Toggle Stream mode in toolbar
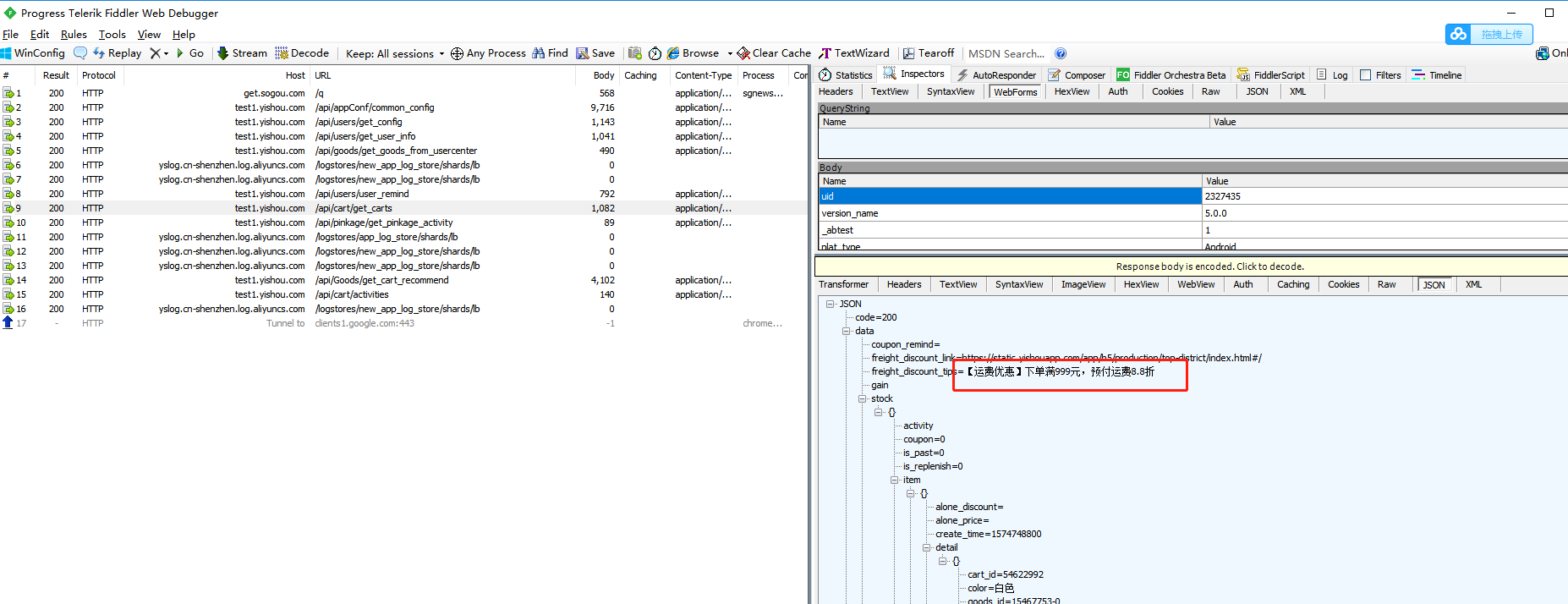1568x604 pixels. coord(242,53)
